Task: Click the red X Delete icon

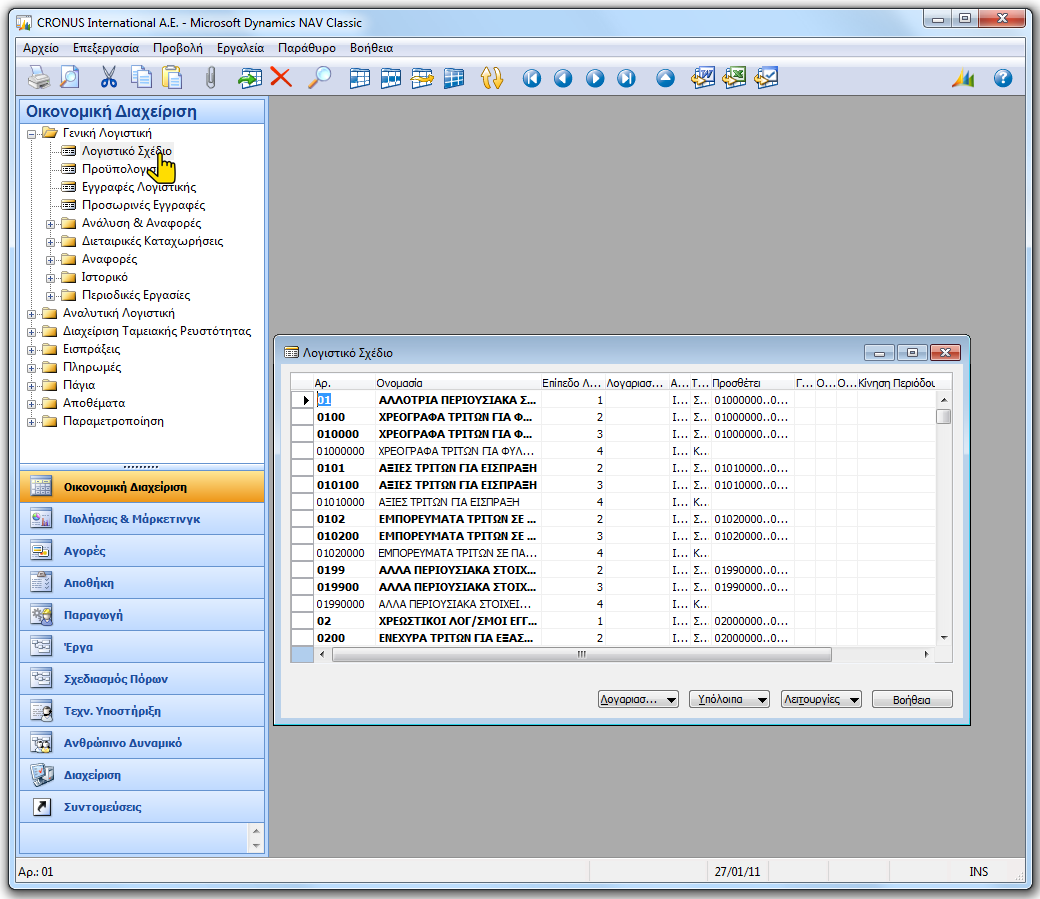Action: (281, 77)
